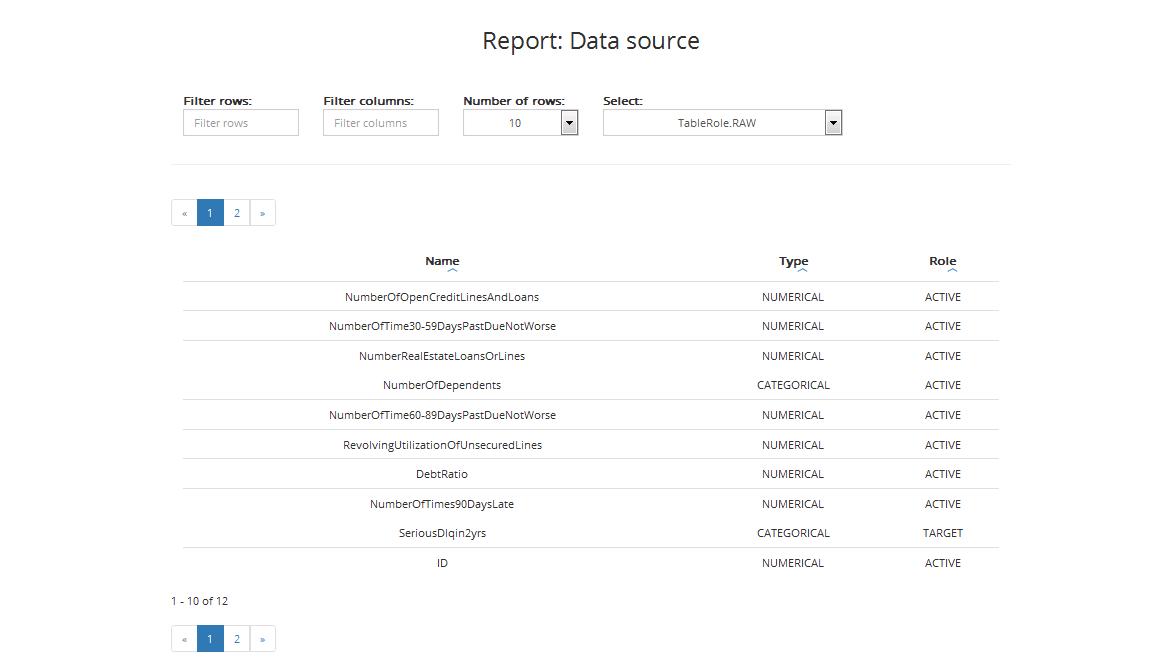This screenshot has width=1175, height=669.
Task: Sort table by the Role header
Action: (942, 260)
